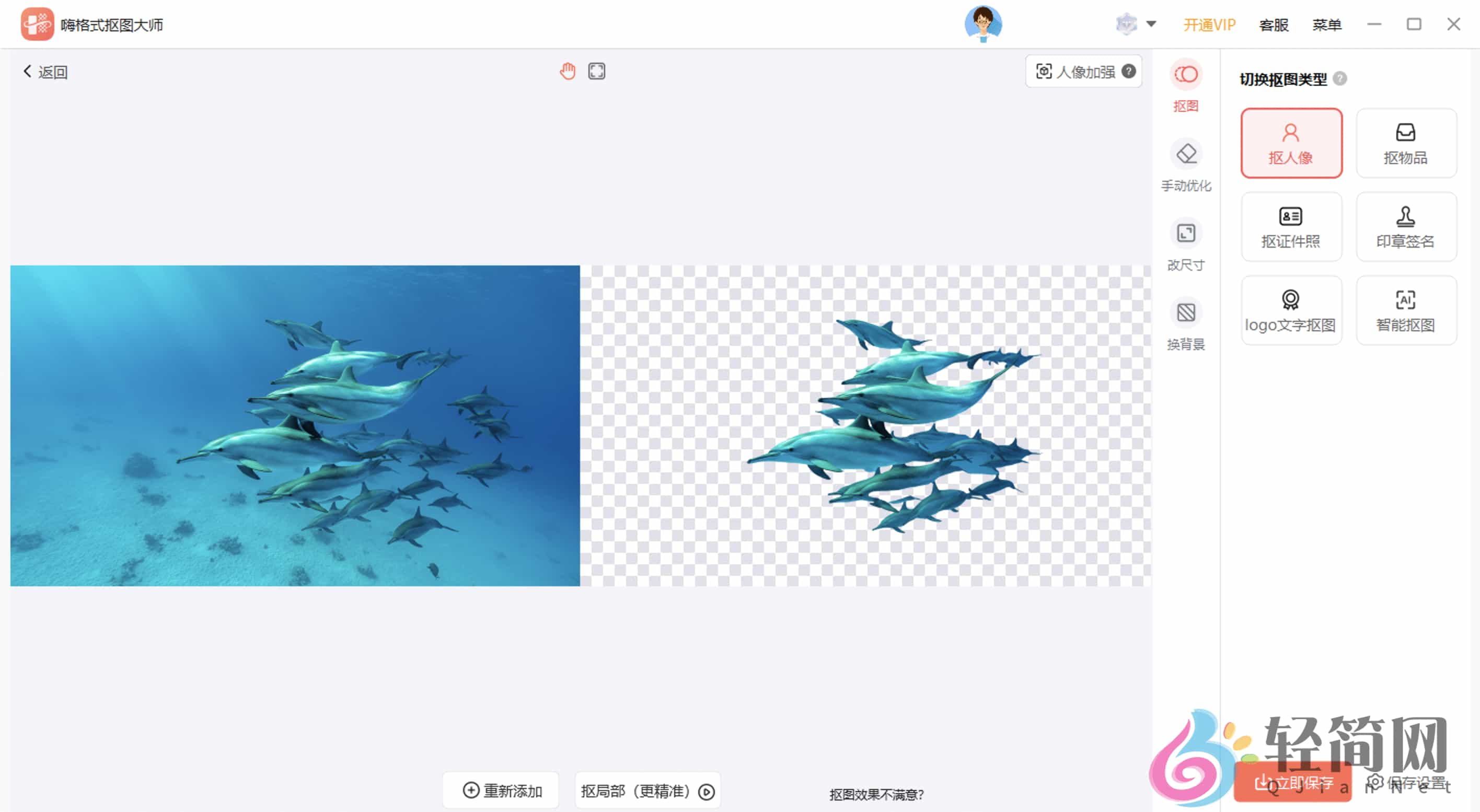This screenshot has width=1480, height=812.
Task: Open the 改尺寸 resize tool
Action: point(1185,244)
